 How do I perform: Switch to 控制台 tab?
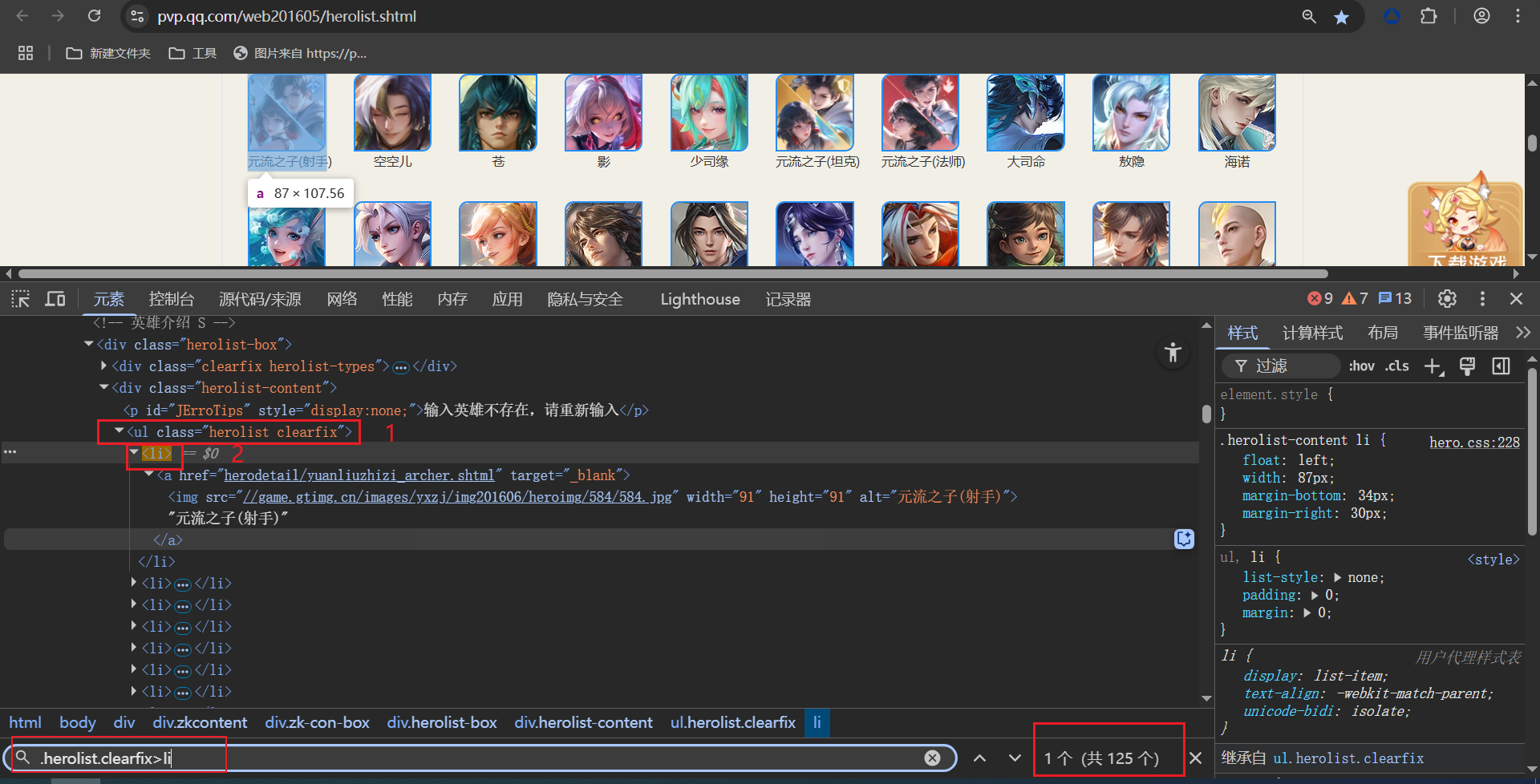pyautogui.click(x=172, y=299)
